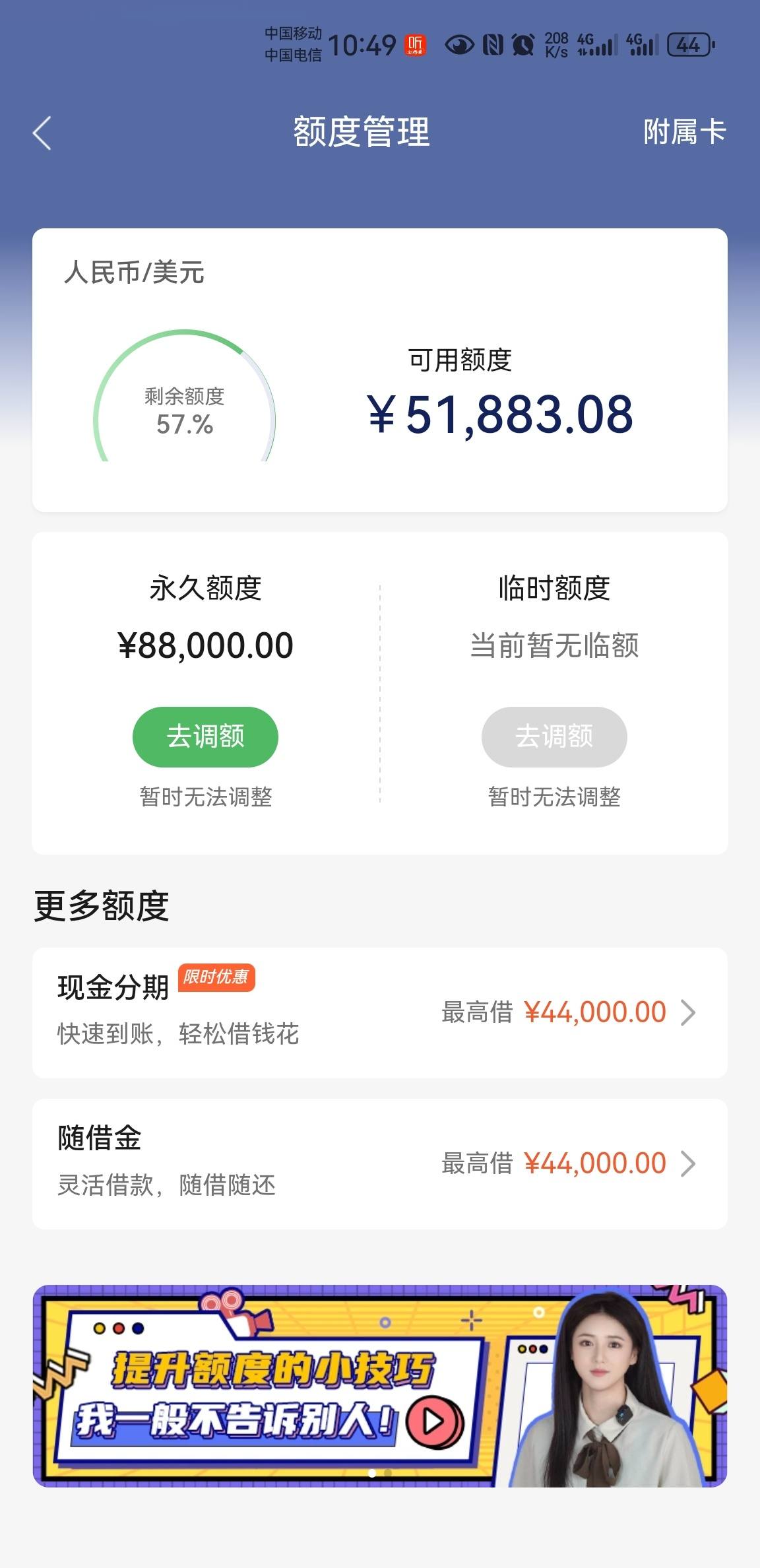
Task: Tap the 剩余额度 circular progress gauge
Action: pyautogui.click(x=184, y=396)
